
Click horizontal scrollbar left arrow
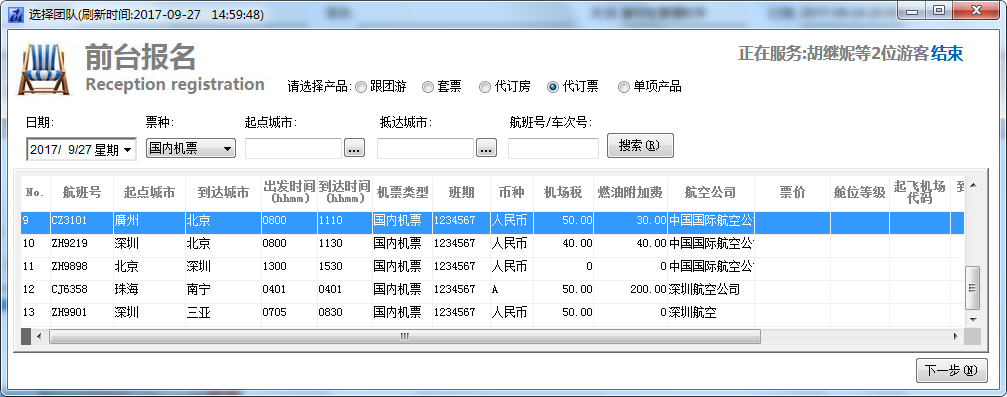click(39, 336)
